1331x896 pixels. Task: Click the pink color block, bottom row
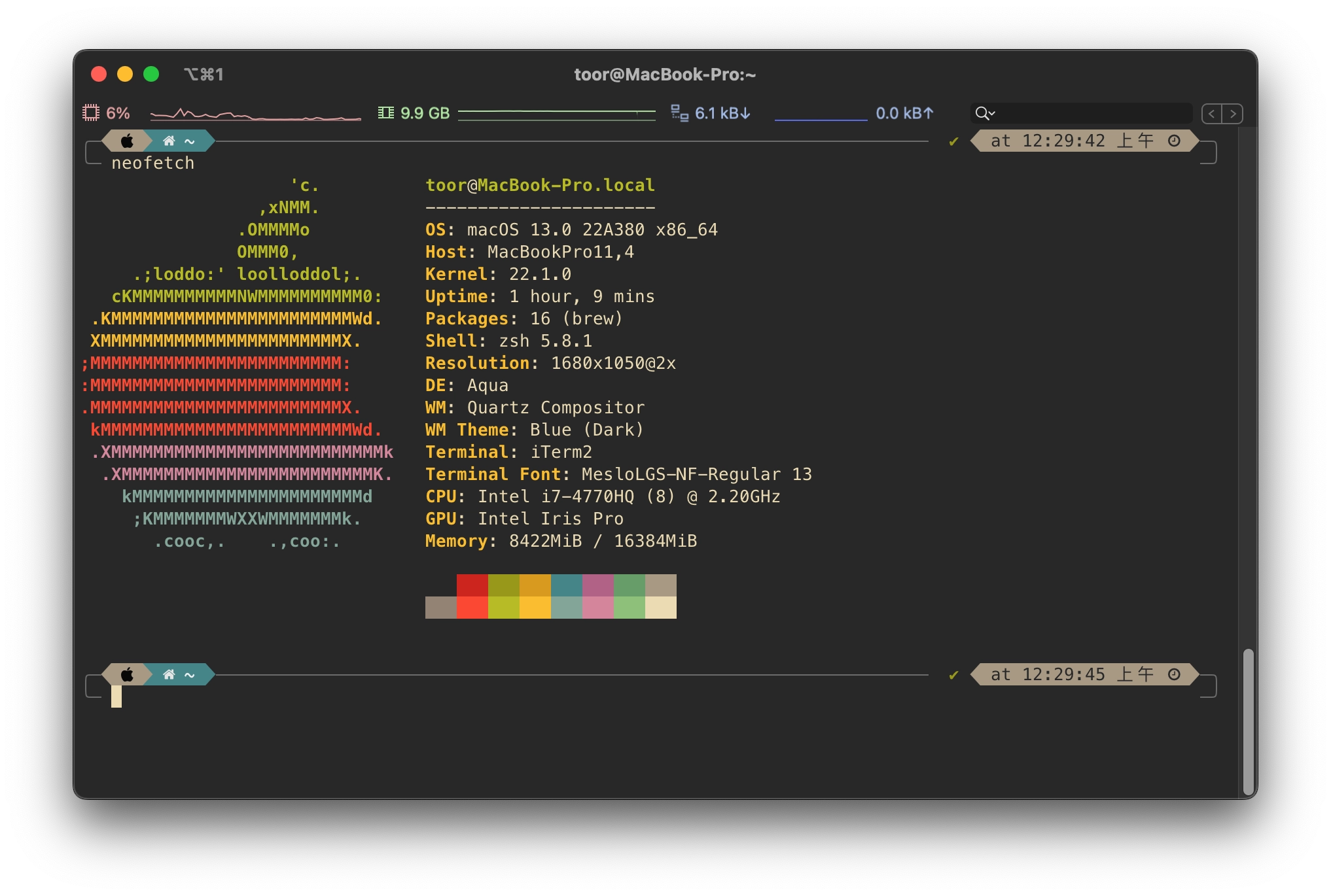coord(598,608)
